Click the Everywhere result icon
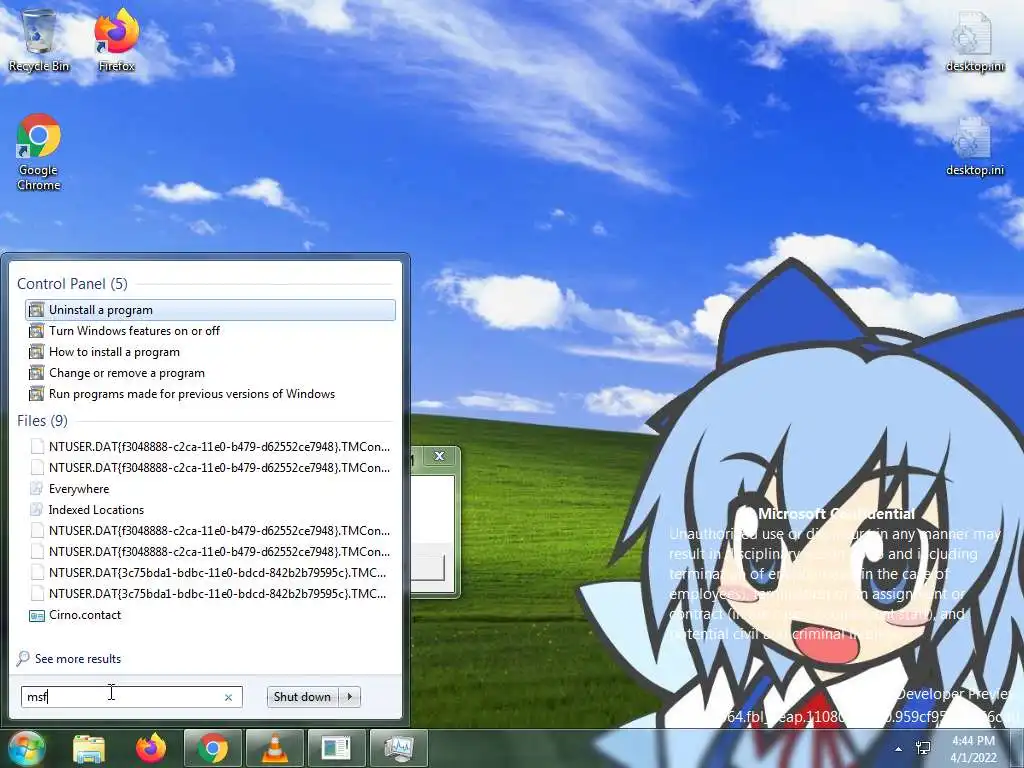The image size is (1024, 768). 37,488
